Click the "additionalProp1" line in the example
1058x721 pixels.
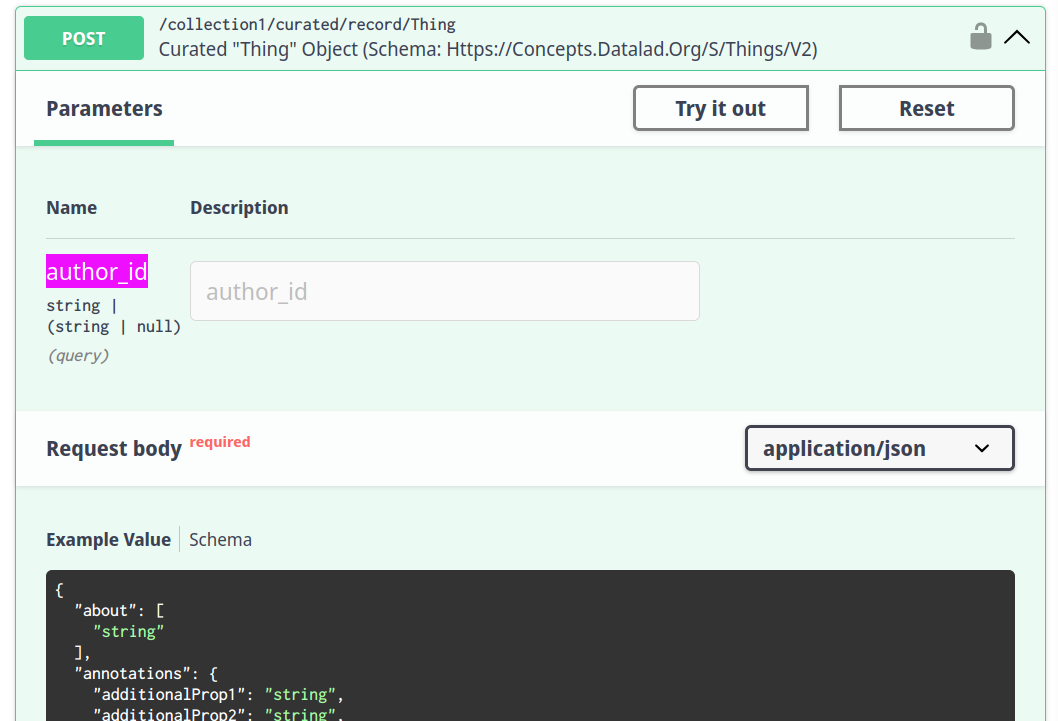click(219, 694)
